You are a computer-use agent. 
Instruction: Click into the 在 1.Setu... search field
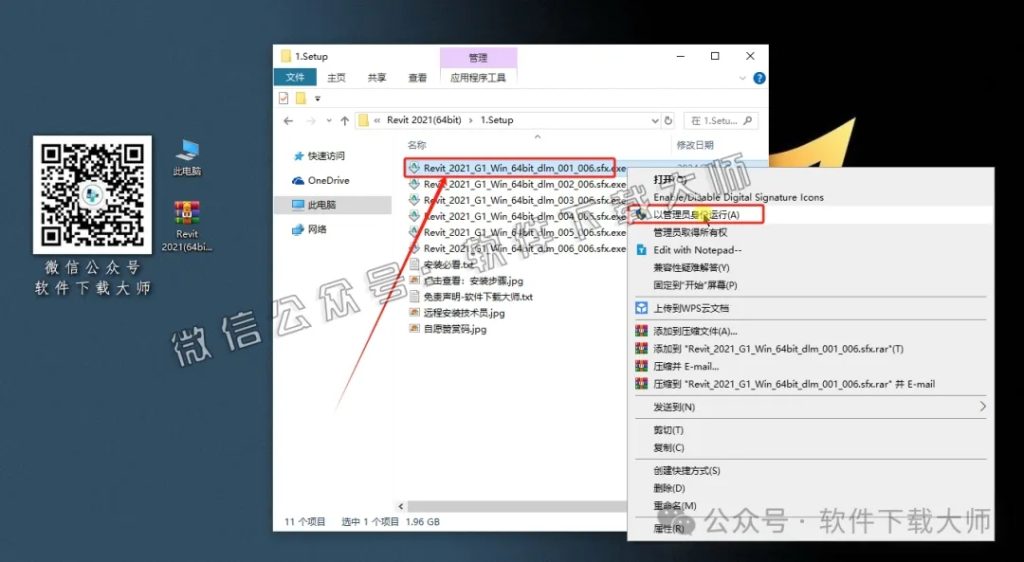coord(720,121)
